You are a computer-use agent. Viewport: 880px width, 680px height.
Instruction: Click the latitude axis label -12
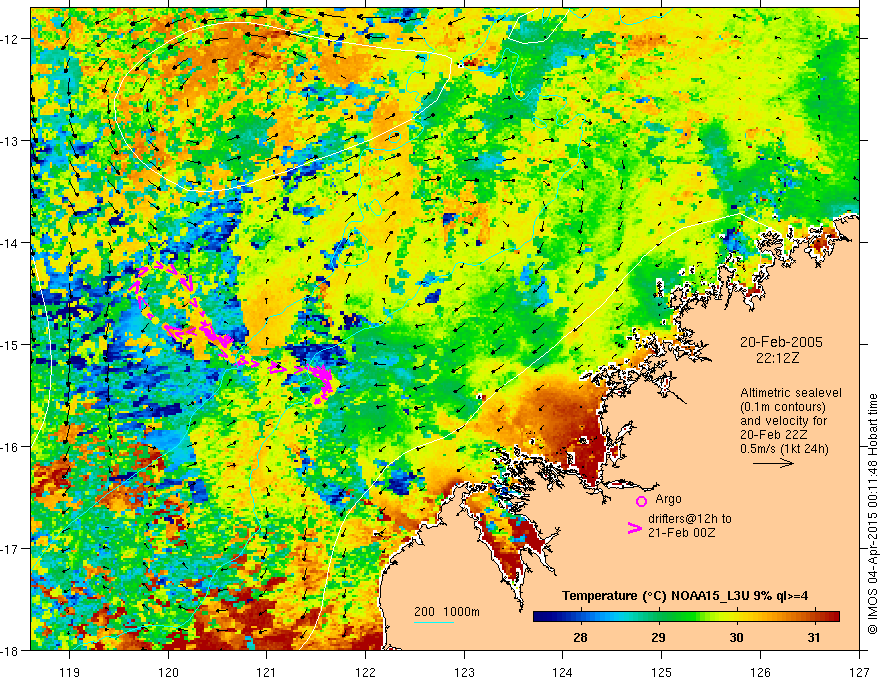[x=10, y=39]
